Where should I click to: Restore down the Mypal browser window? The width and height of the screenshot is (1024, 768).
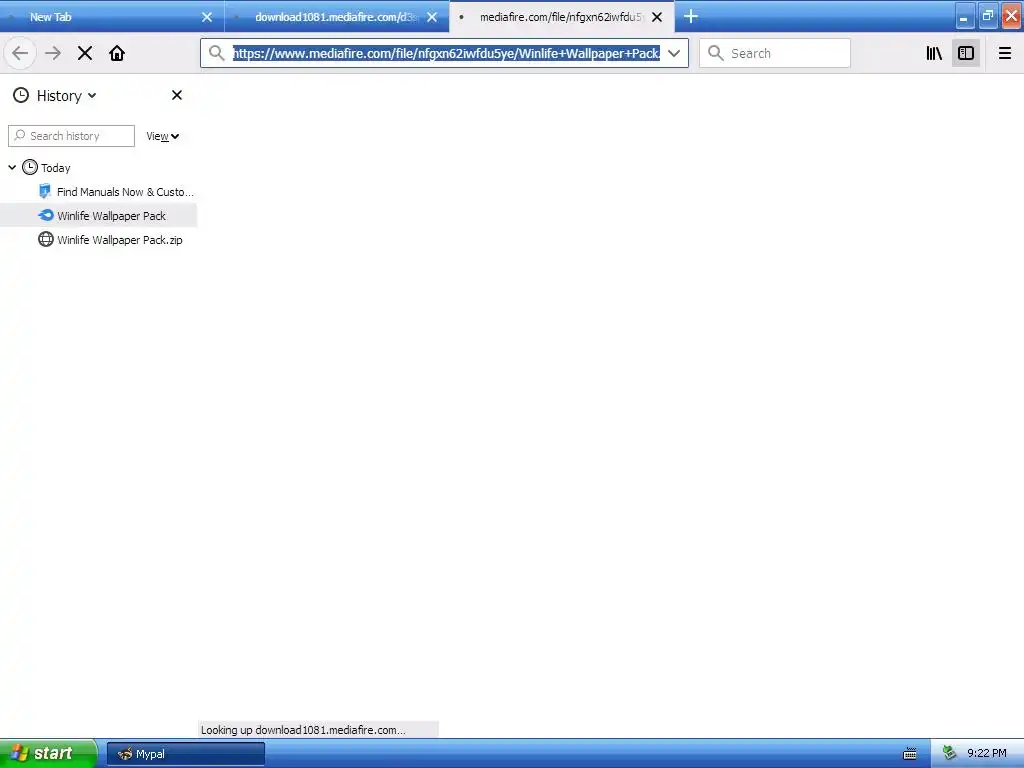[x=988, y=16]
